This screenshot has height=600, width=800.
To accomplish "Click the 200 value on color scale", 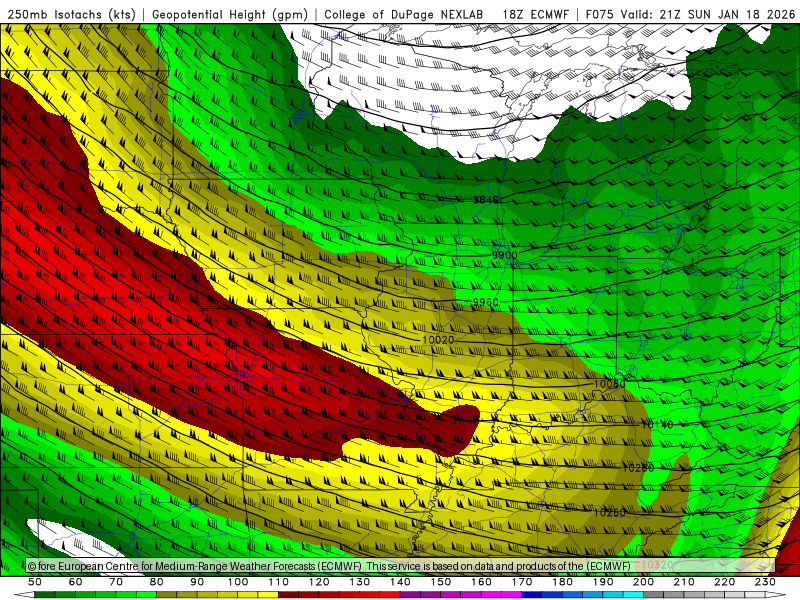I will (644, 582).
